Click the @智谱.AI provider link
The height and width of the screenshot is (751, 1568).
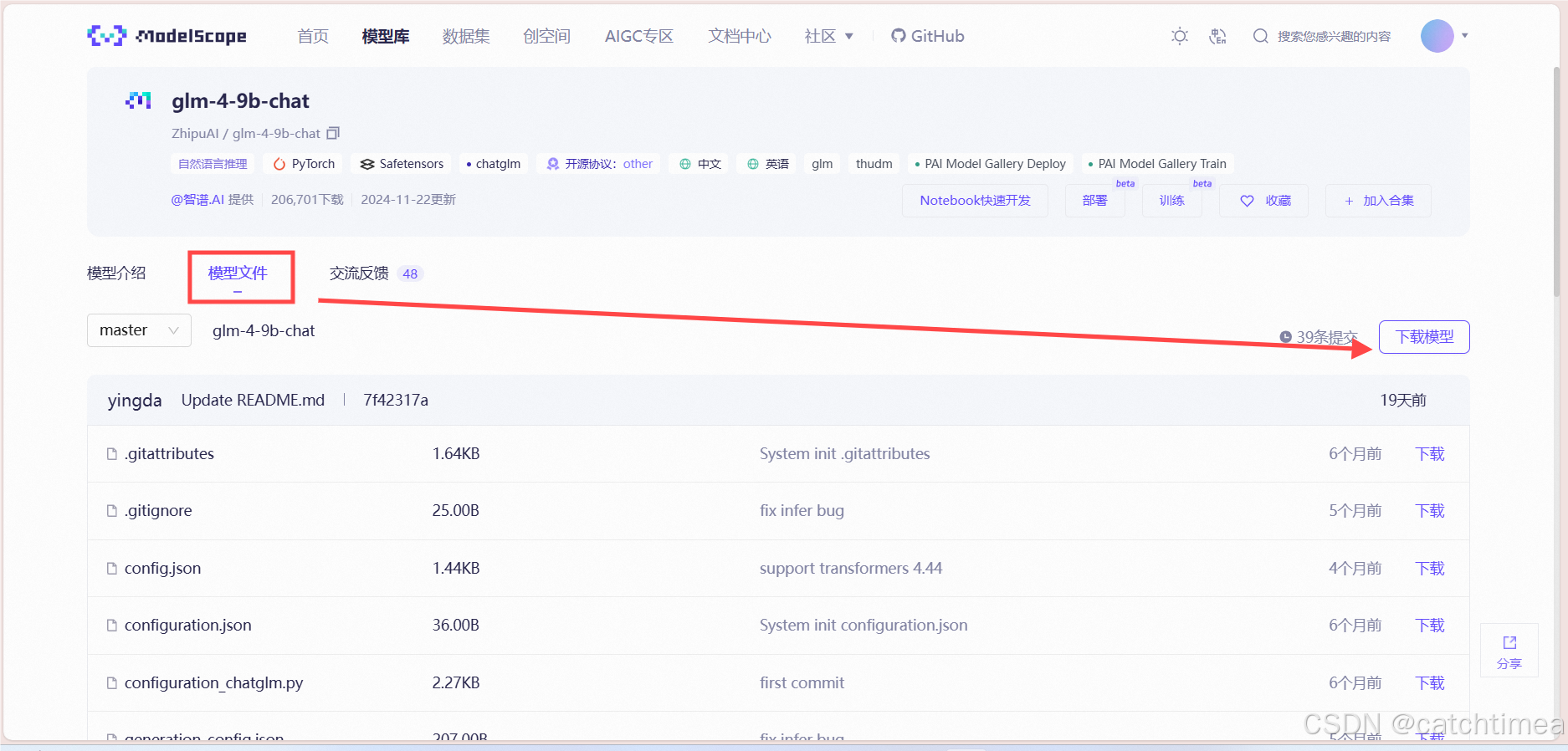click(x=197, y=200)
